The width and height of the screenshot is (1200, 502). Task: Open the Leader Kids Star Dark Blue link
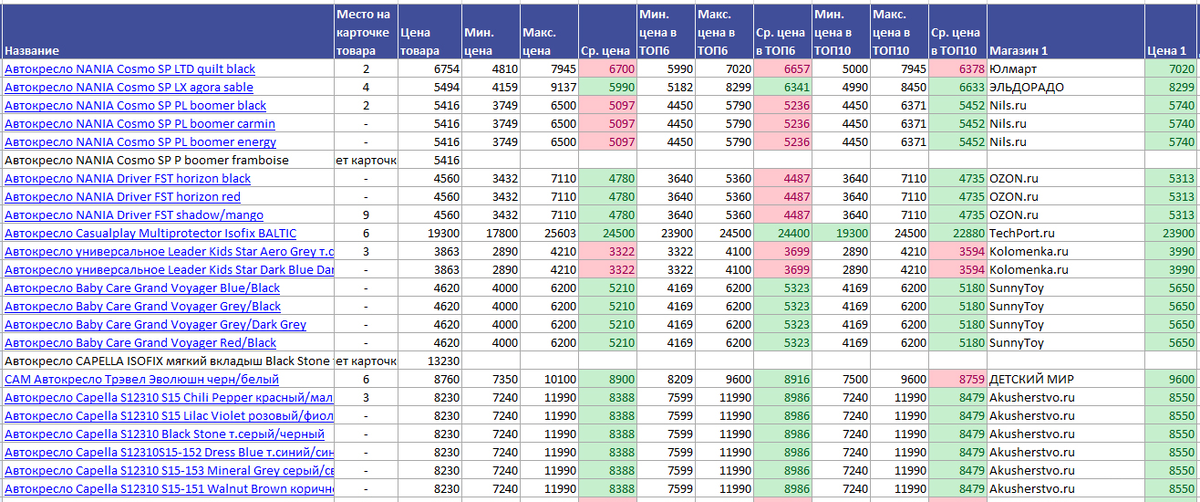pyautogui.click(x=169, y=269)
